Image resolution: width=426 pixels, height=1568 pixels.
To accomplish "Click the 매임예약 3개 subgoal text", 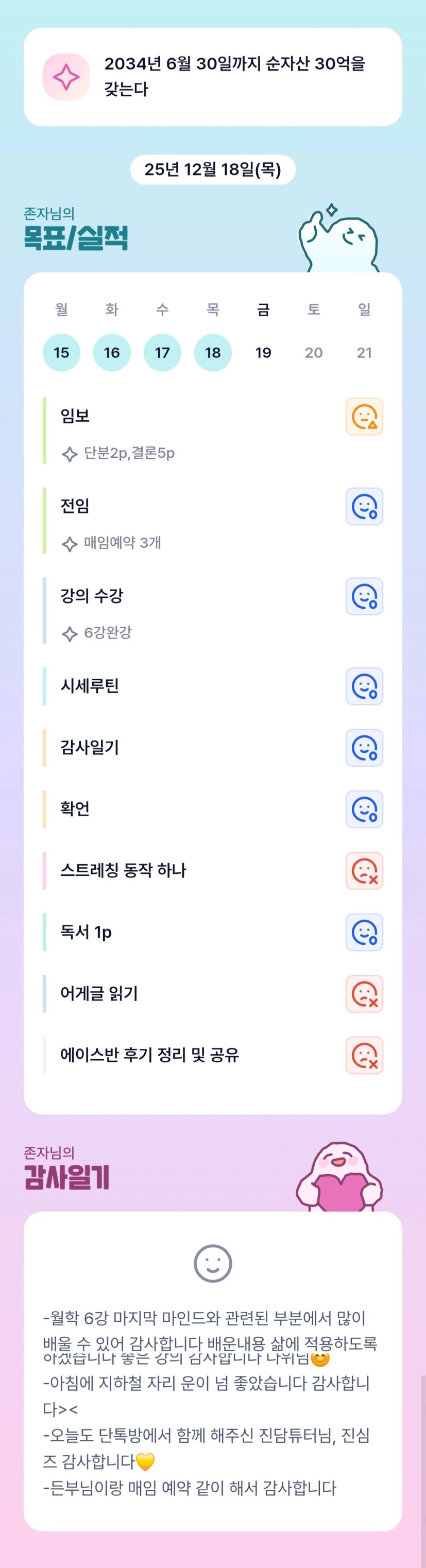I will coord(122,543).
